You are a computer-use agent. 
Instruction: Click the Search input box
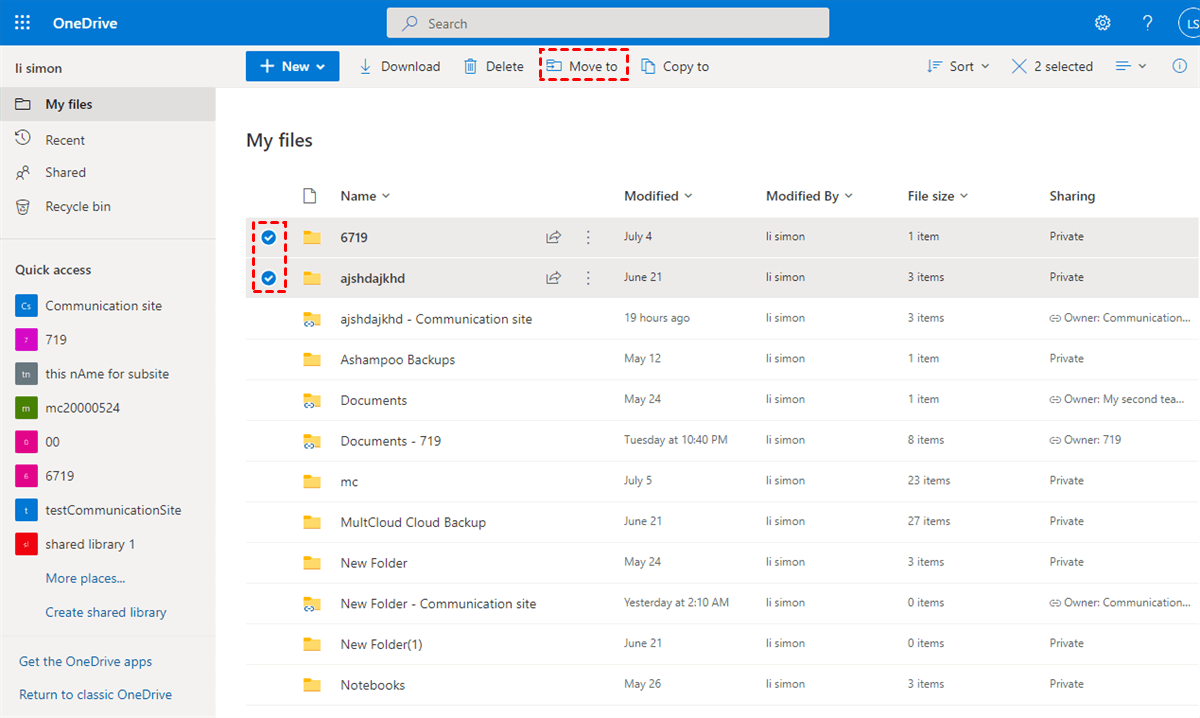[x=608, y=23]
